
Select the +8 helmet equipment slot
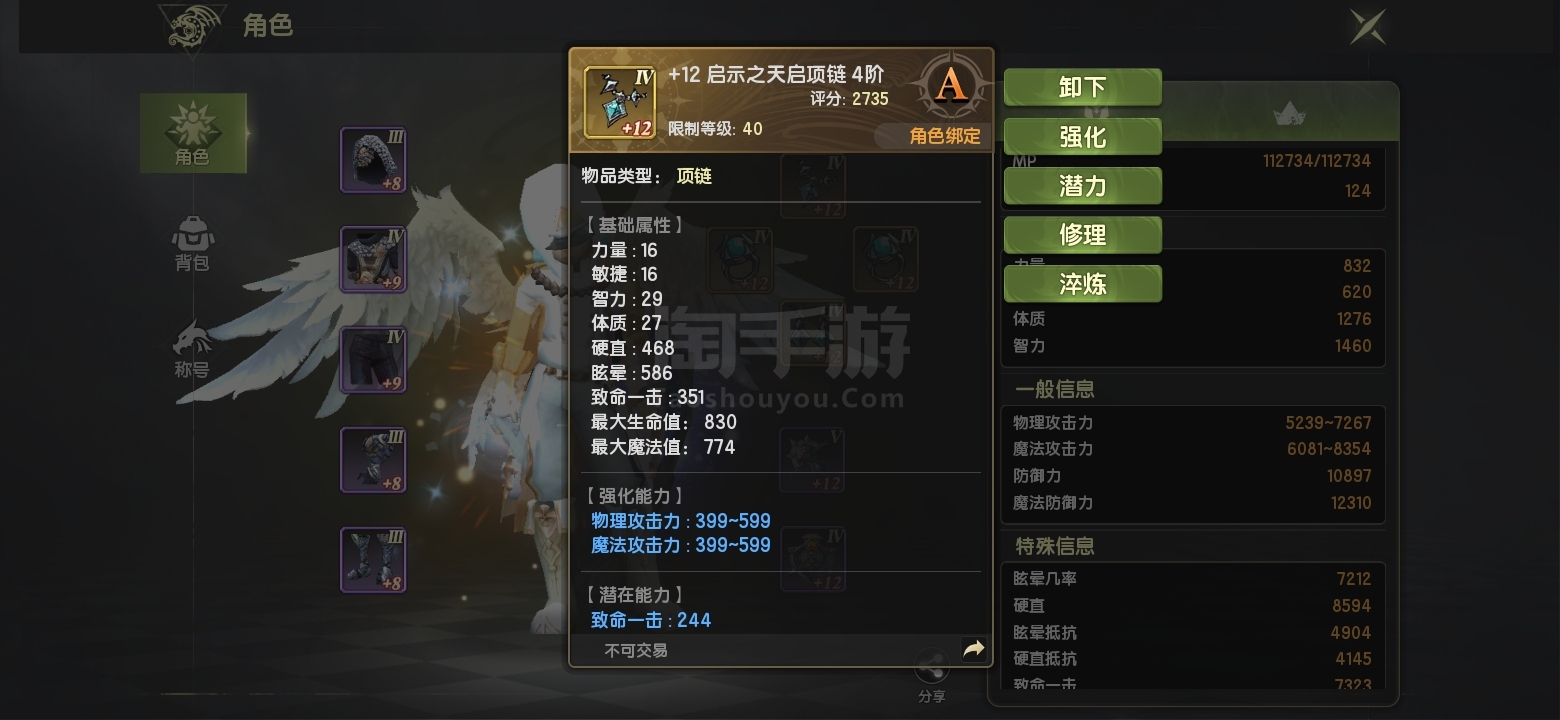pyautogui.click(x=373, y=160)
